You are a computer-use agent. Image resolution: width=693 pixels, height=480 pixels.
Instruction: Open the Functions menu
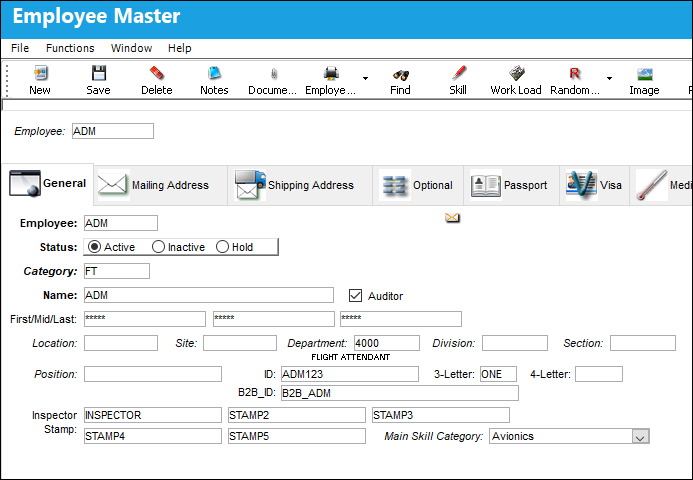pos(70,48)
